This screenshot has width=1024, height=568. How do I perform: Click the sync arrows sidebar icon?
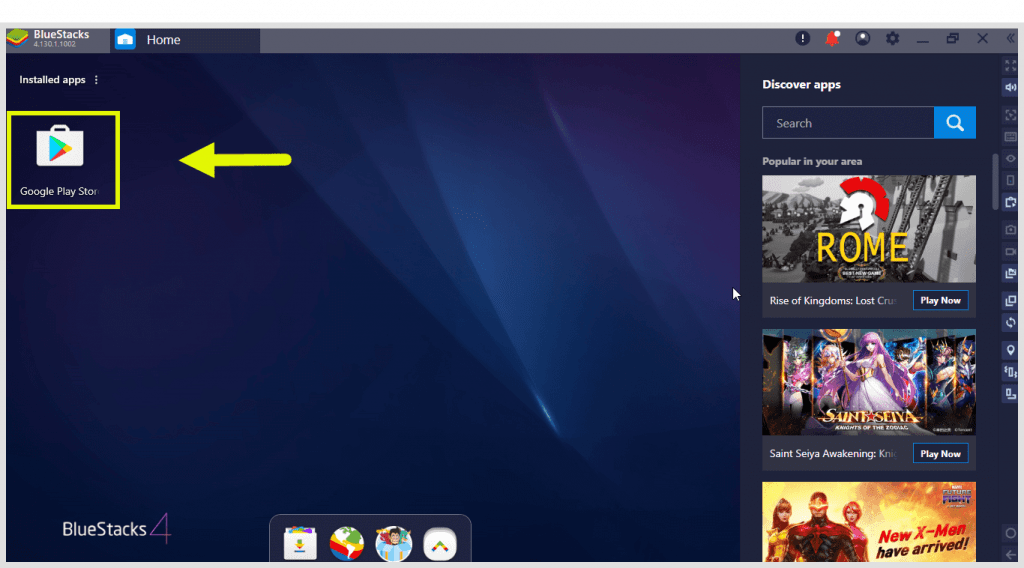coord(1010,323)
